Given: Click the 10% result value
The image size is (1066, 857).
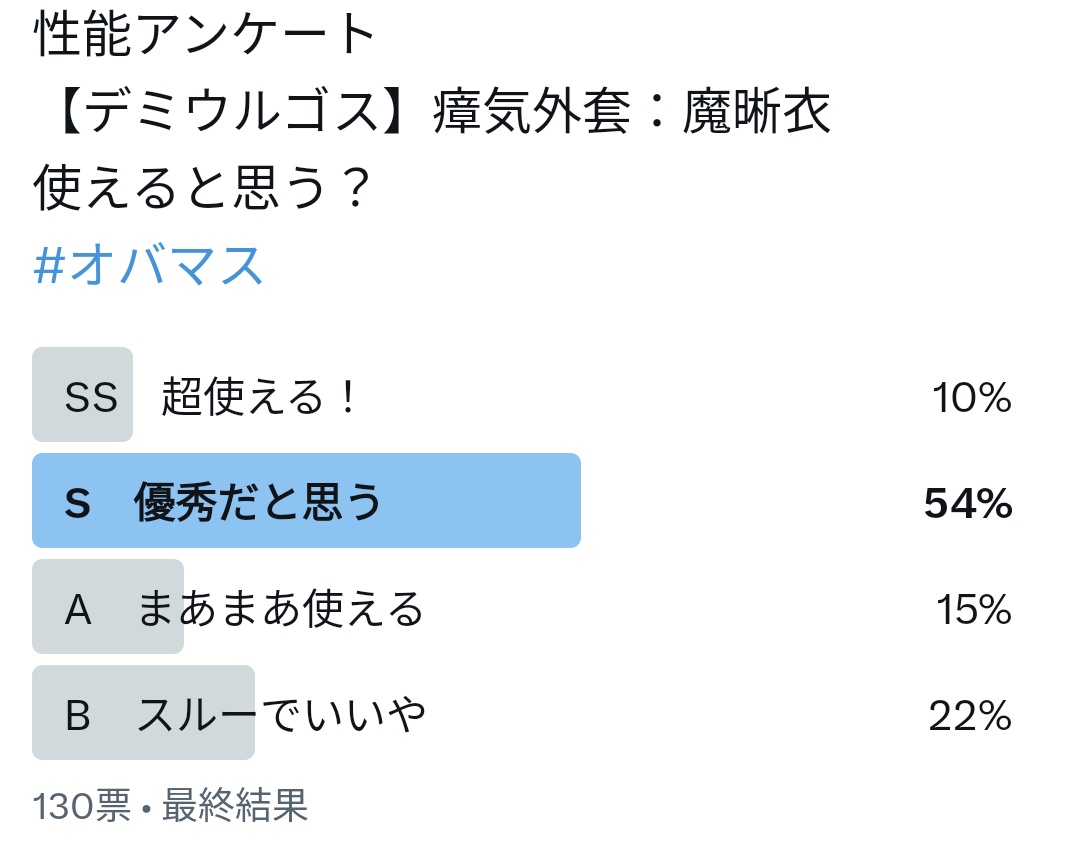Looking at the screenshot, I should coord(972,398).
